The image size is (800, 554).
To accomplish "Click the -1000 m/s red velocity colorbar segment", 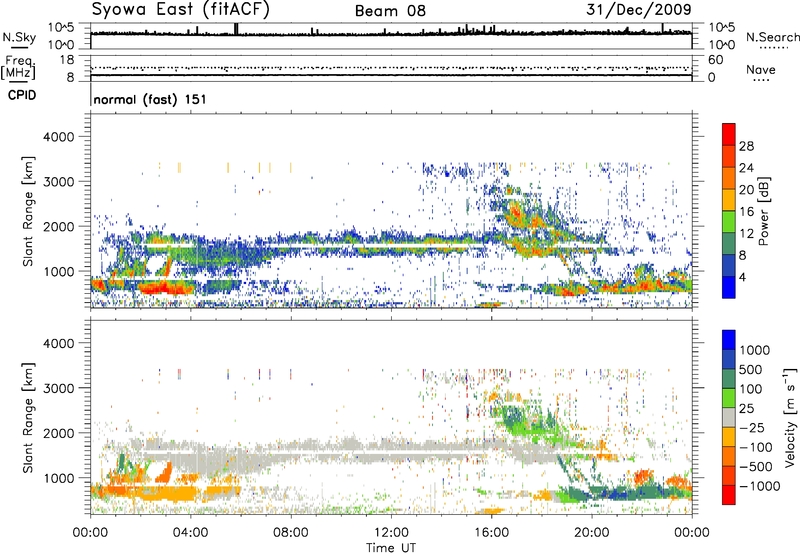I will coord(729,495).
